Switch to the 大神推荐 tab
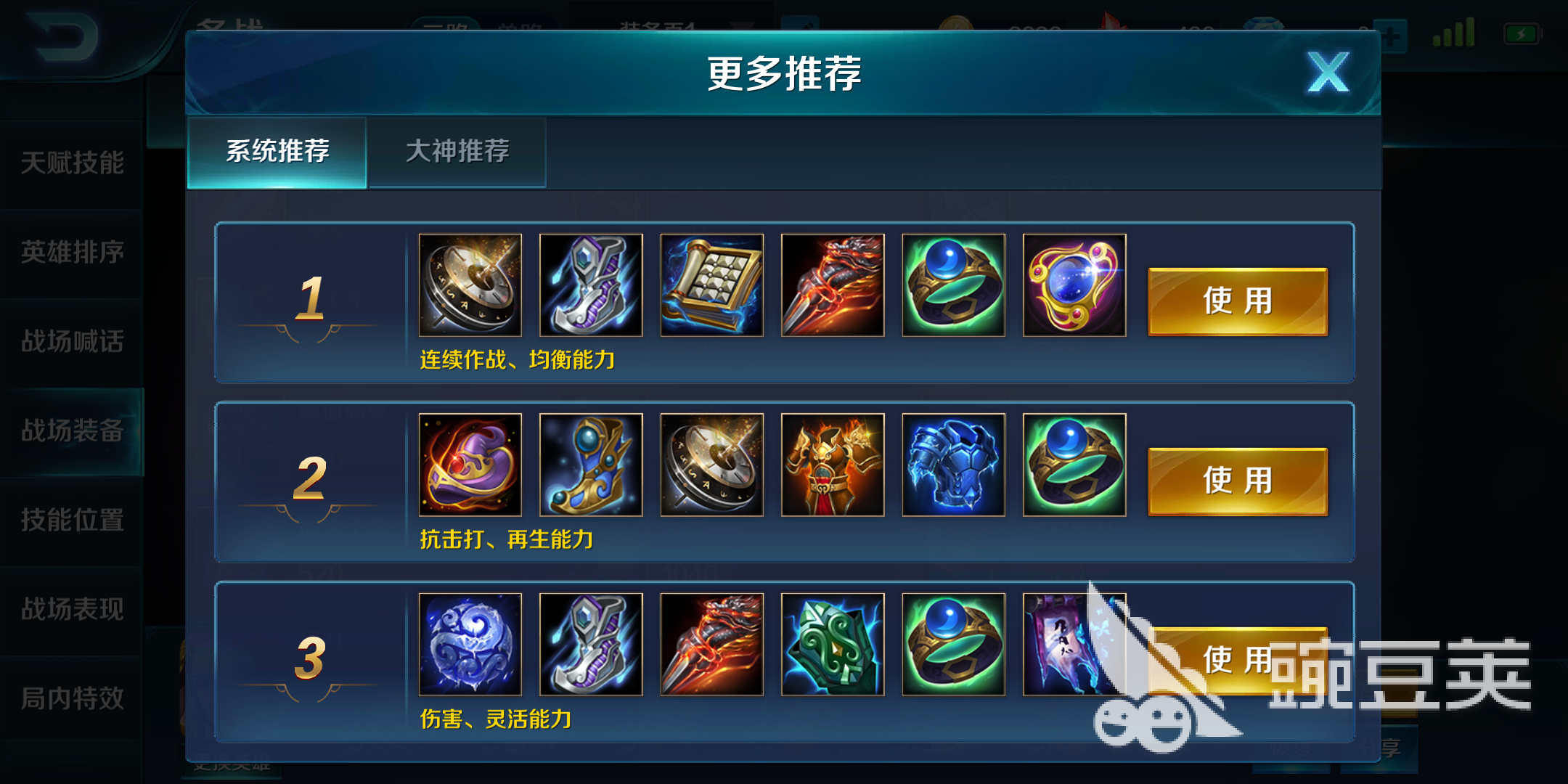Image resolution: width=1568 pixels, height=784 pixels. click(x=457, y=152)
